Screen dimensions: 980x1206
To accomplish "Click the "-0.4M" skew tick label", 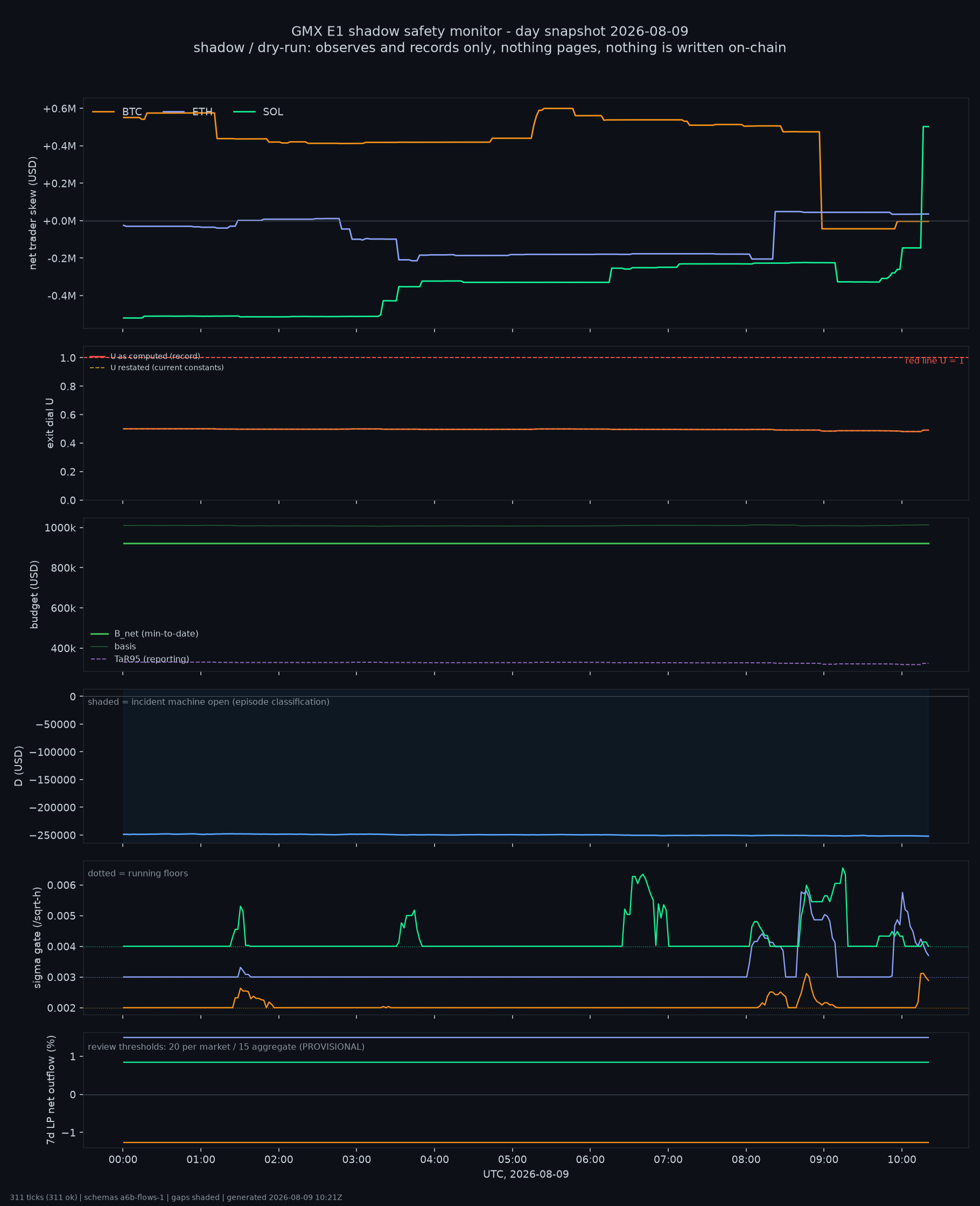I will 61,296.
